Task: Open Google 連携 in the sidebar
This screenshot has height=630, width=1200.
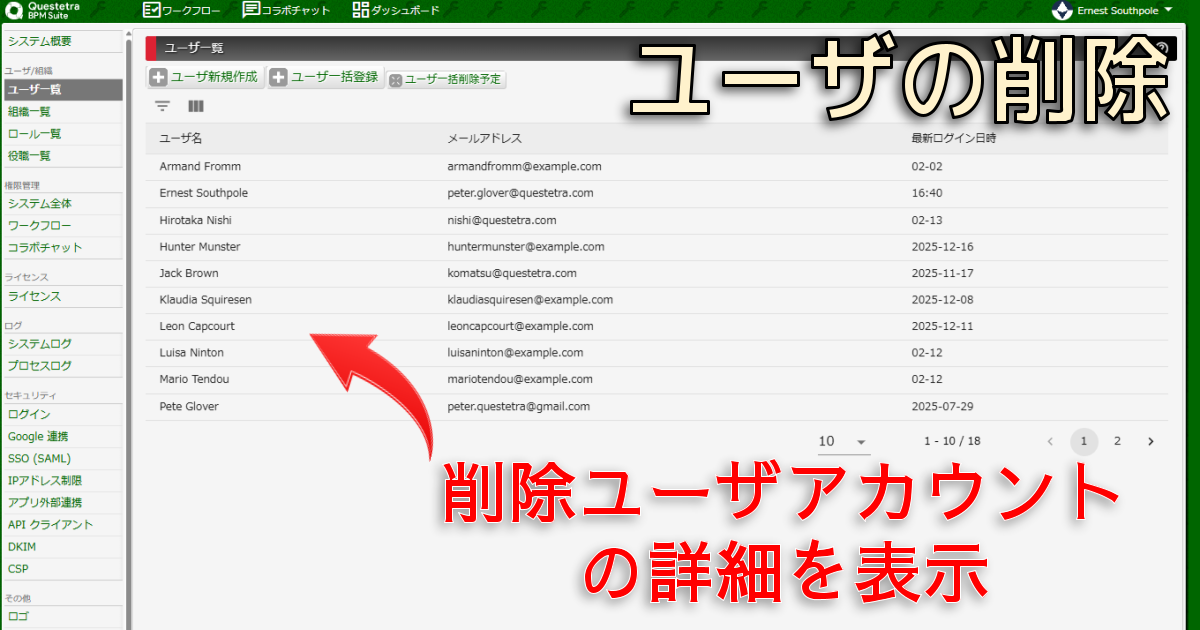Action: (62, 436)
